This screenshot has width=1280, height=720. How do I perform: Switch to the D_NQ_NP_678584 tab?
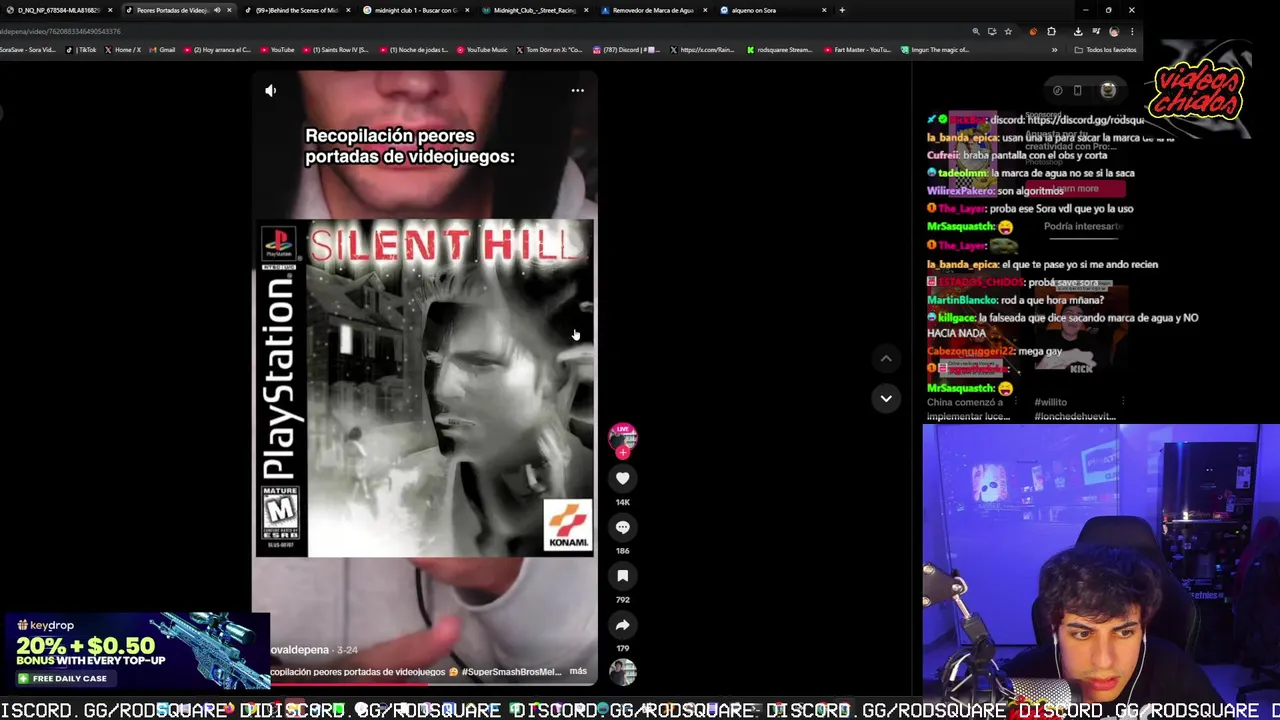pyautogui.click(x=58, y=10)
